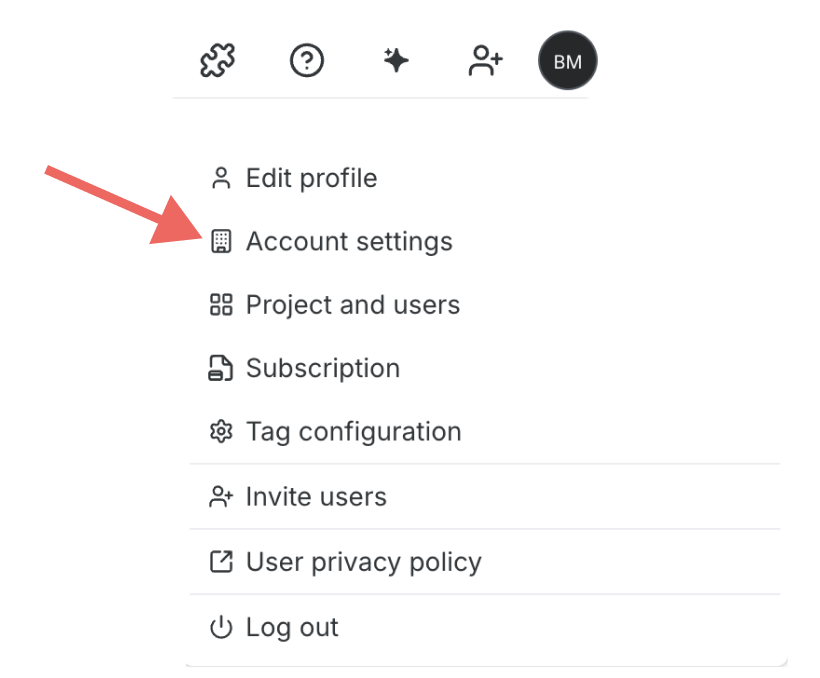Open Account settings from the menu
Viewport: 820px width, 678px height.
(x=486, y=242)
